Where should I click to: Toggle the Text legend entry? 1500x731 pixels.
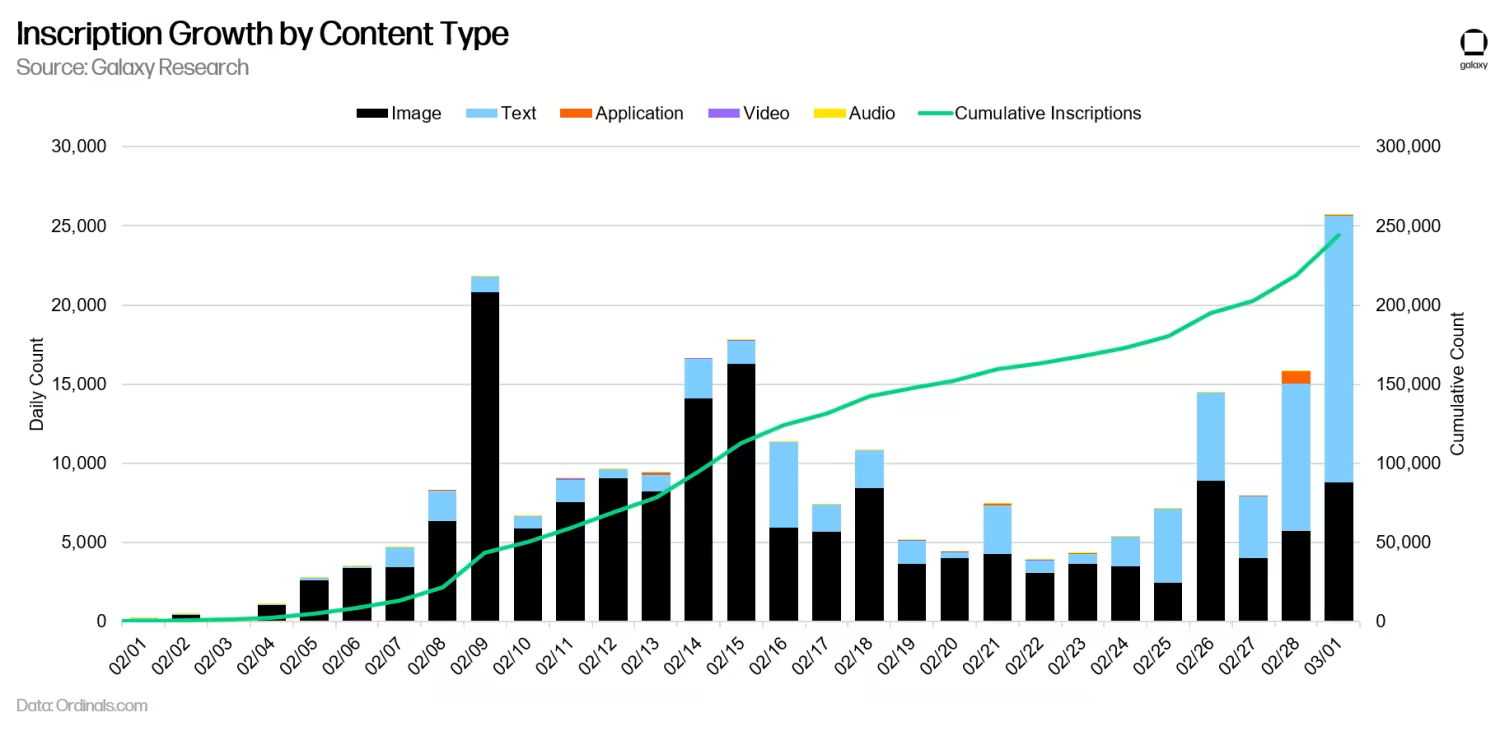501,113
